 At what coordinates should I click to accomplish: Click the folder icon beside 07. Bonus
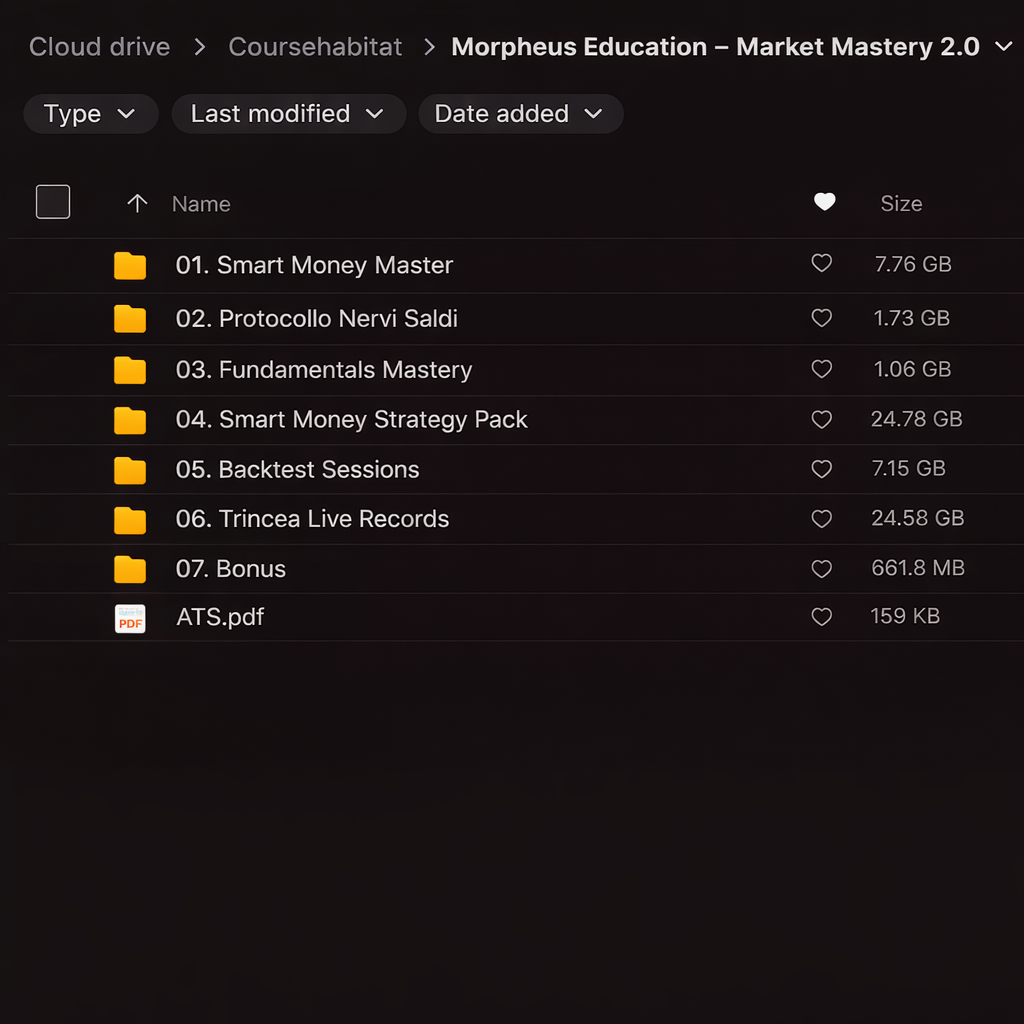[130, 570]
